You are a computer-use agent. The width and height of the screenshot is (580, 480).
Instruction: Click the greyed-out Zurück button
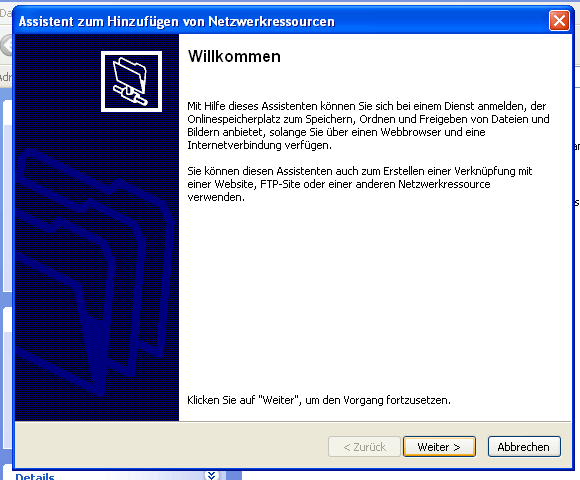pyautogui.click(x=364, y=447)
